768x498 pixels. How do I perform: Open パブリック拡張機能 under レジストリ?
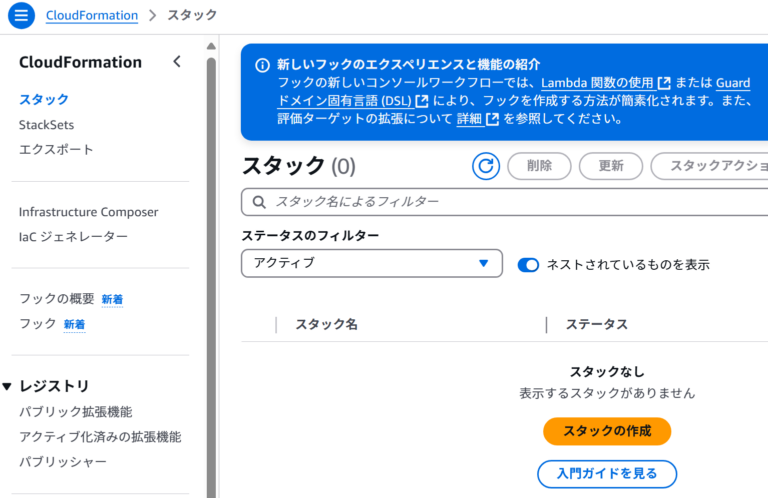coord(75,412)
